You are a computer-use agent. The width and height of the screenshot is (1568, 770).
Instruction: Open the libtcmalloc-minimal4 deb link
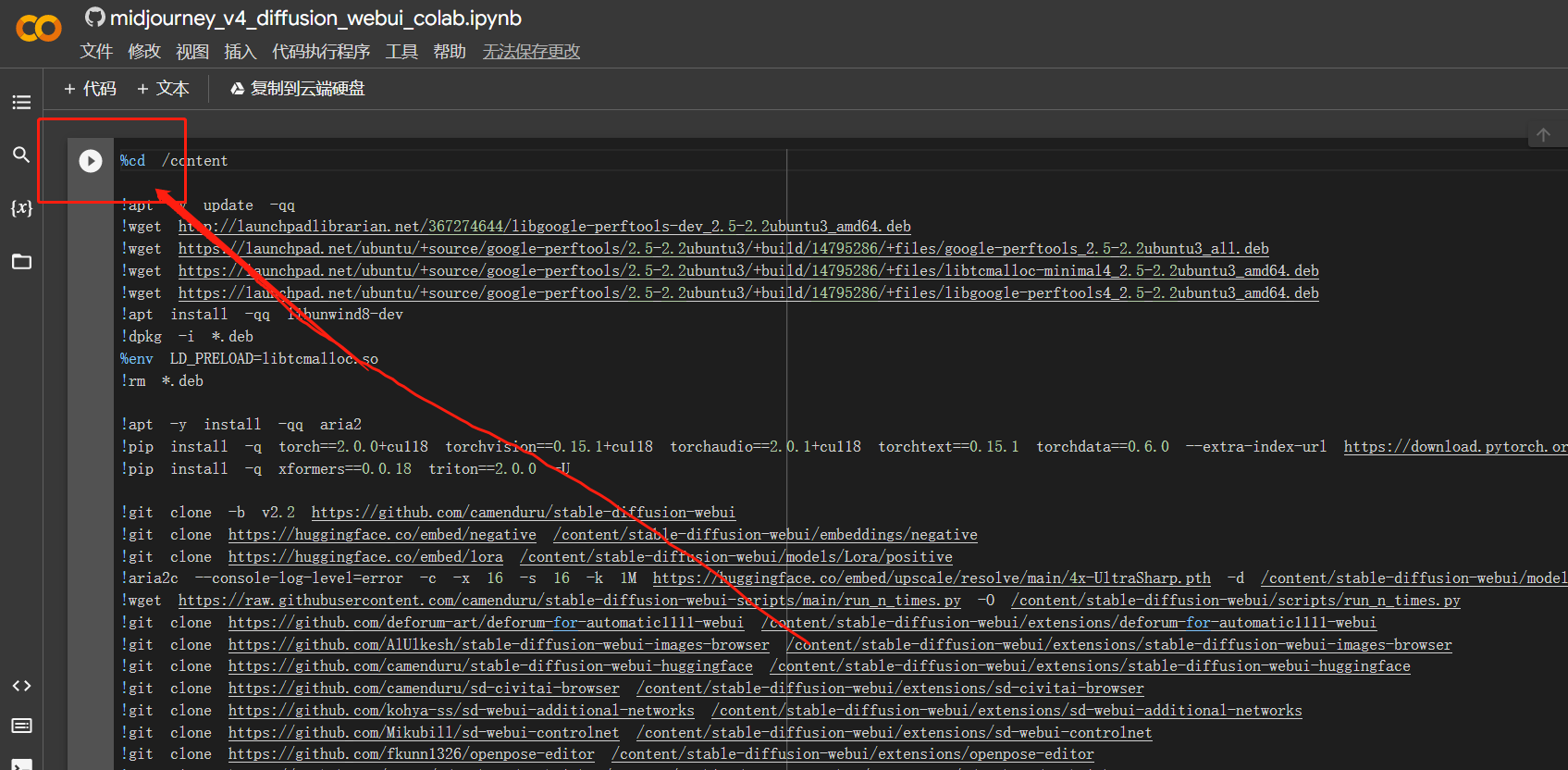point(748,271)
